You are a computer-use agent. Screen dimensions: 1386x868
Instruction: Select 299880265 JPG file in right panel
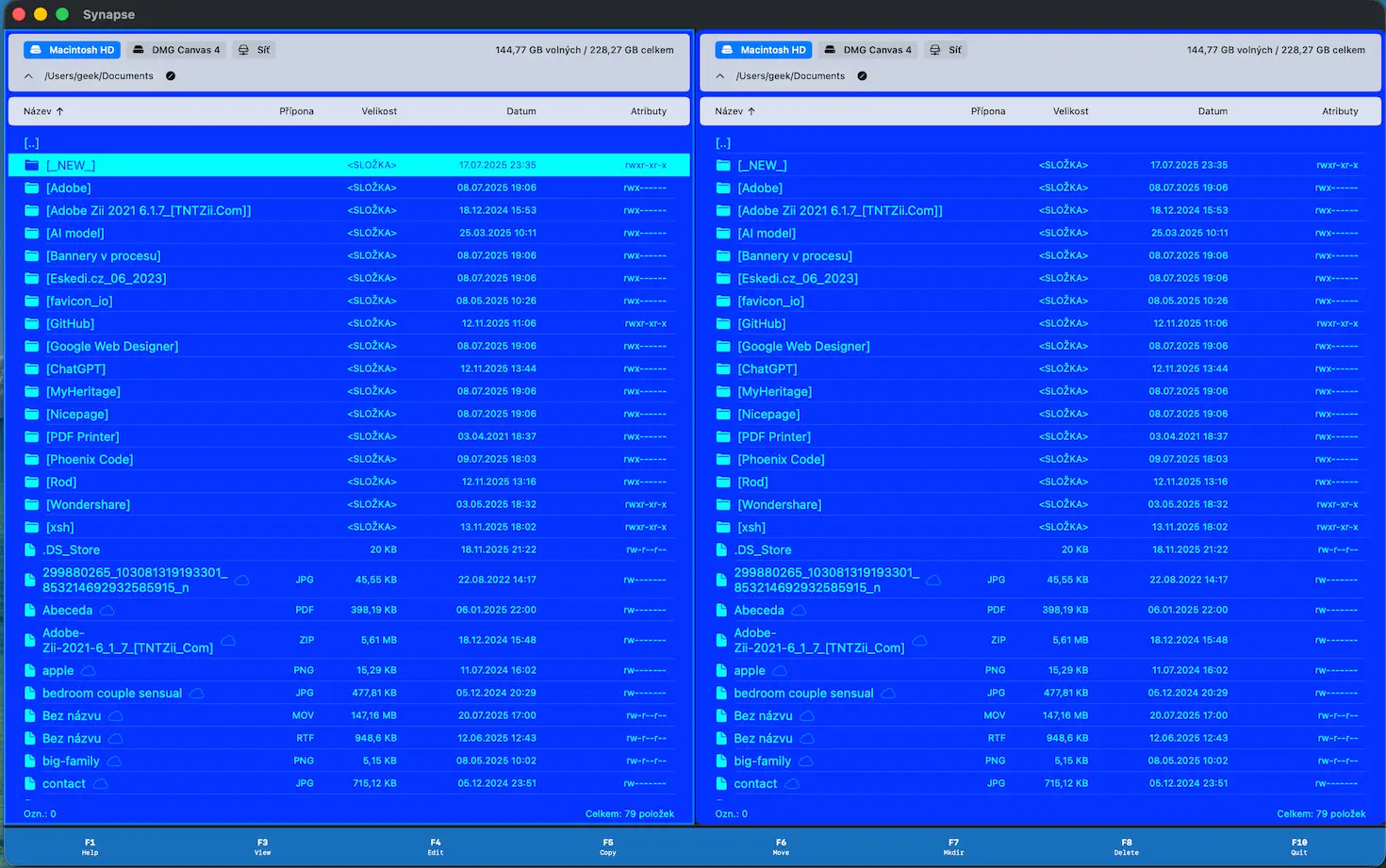tap(1041, 580)
